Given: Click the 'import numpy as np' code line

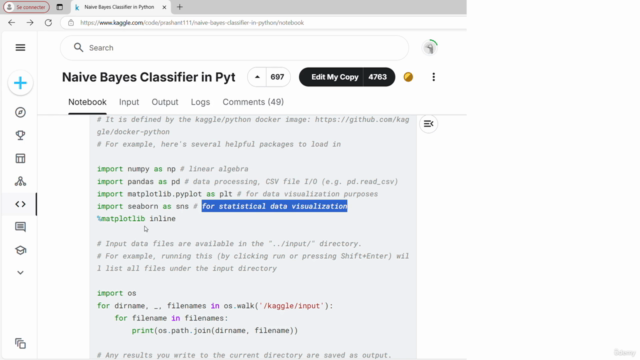Looking at the screenshot, I should 172,169.
